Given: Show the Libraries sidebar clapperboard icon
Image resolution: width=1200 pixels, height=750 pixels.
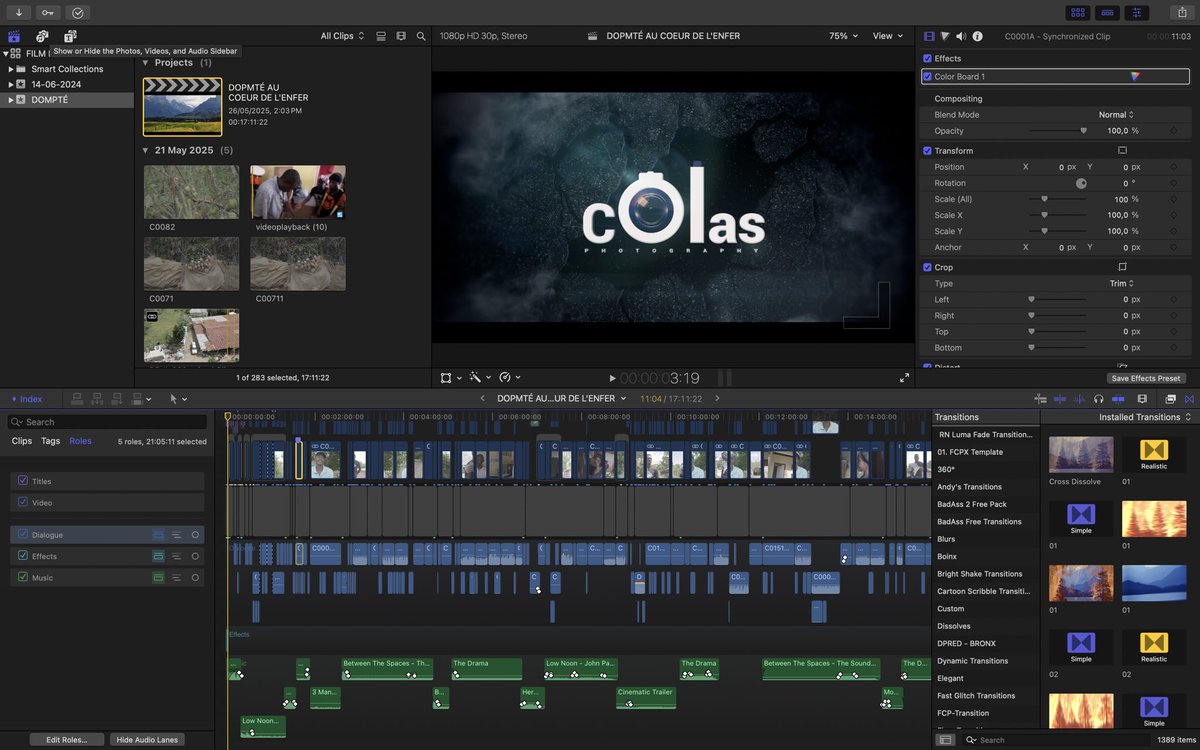Looking at the screenshot, I should (14, 36).
